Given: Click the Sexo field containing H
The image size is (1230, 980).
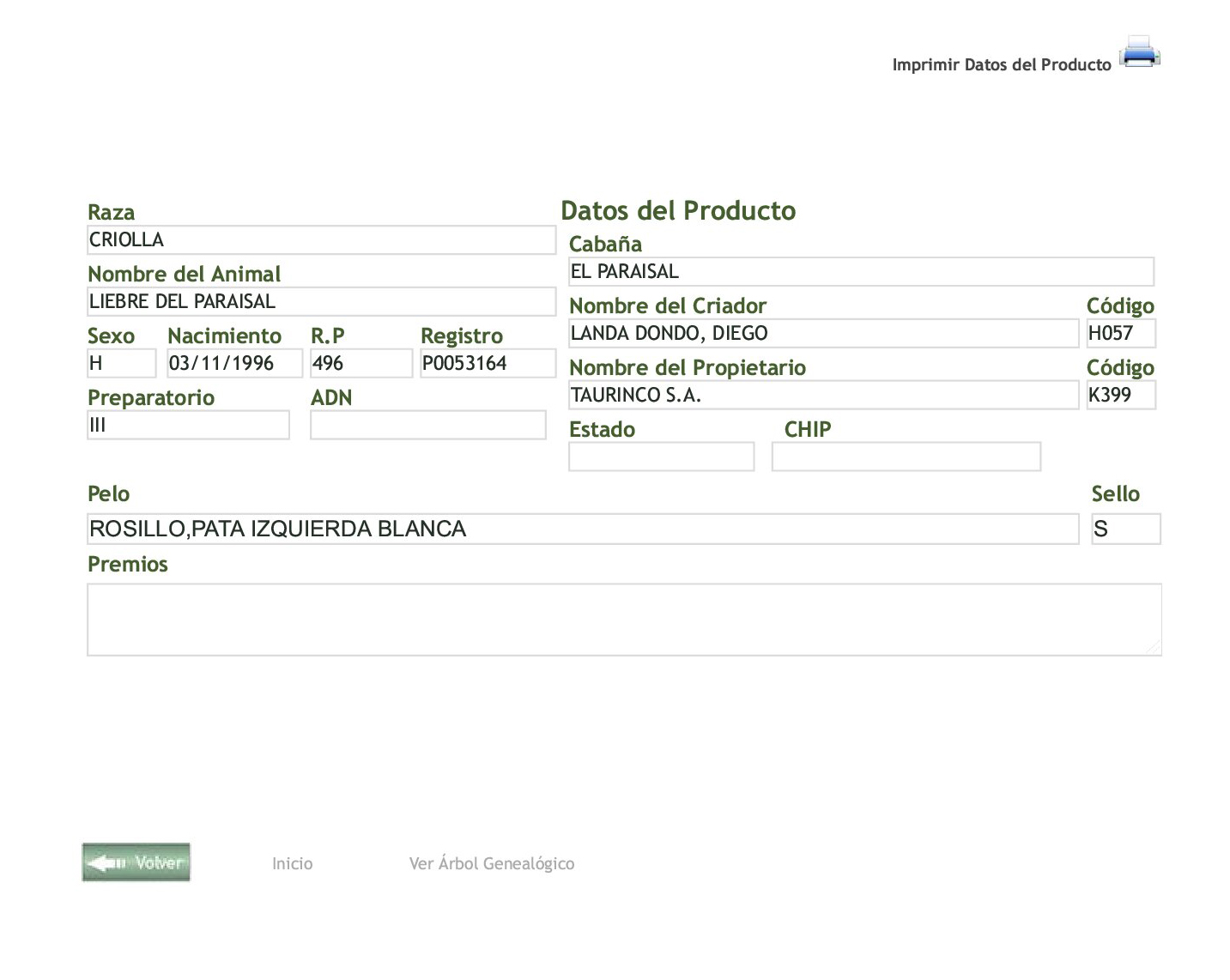Looking at the screenshot, I should [121, 364].
